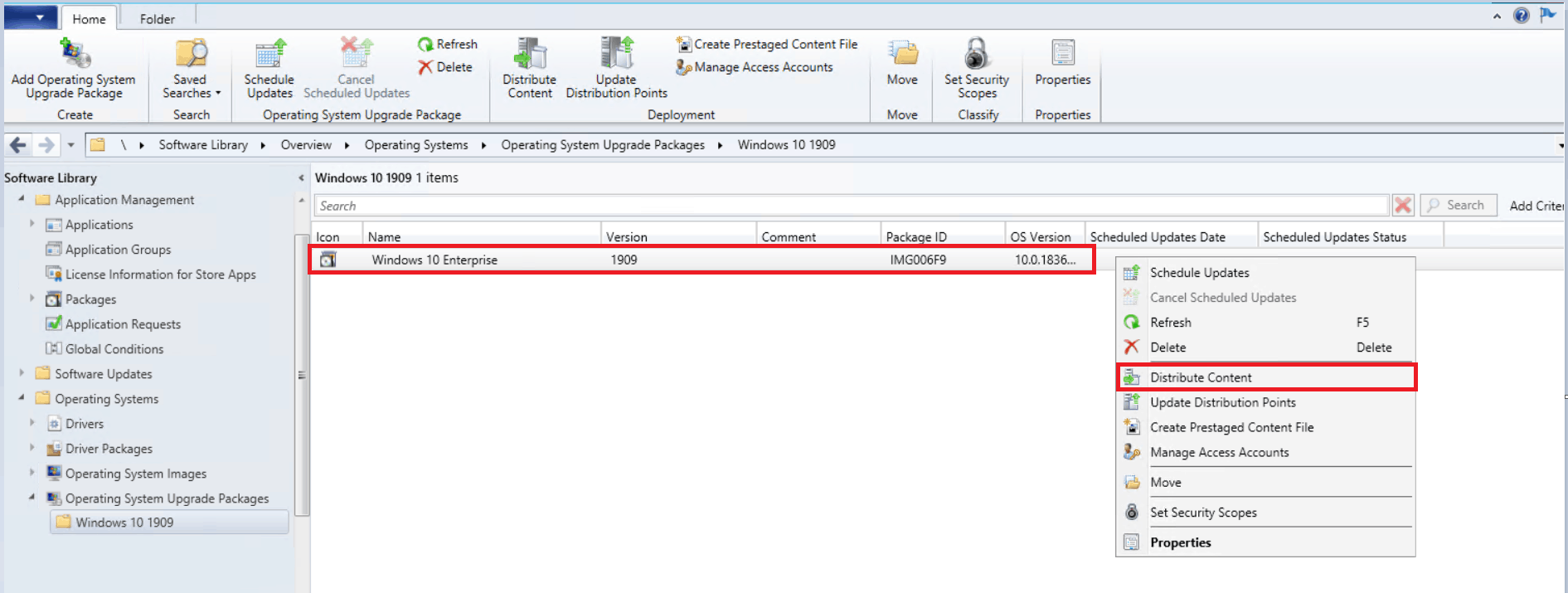Sort by the Version column header
This screenshot has width=1568, height=593.
click(678, 237)
